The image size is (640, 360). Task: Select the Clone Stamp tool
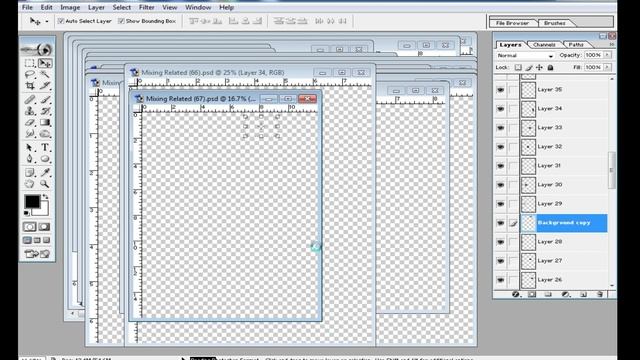(x=29, y=111)
